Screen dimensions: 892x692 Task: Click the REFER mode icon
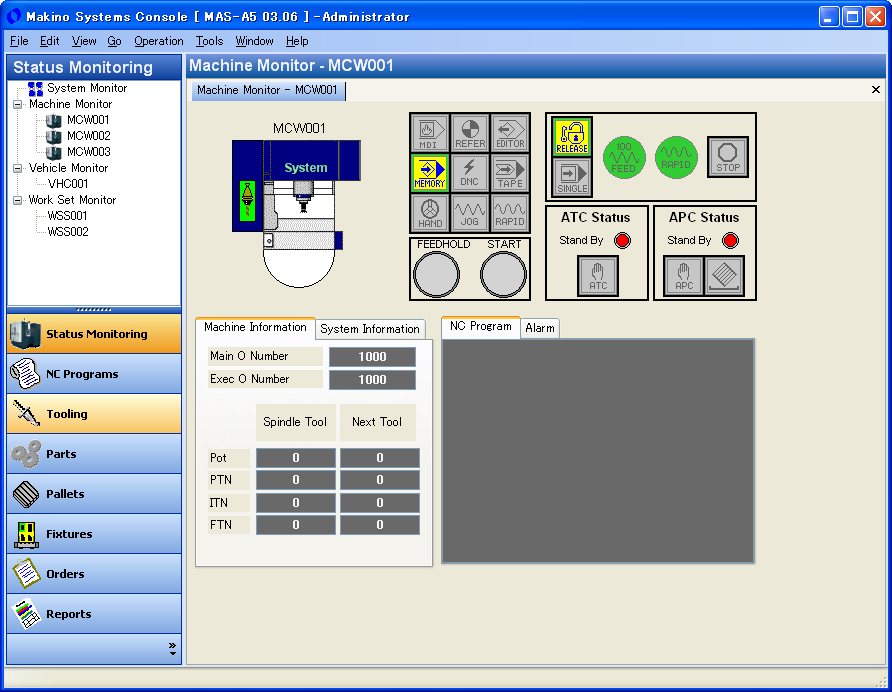470,133
